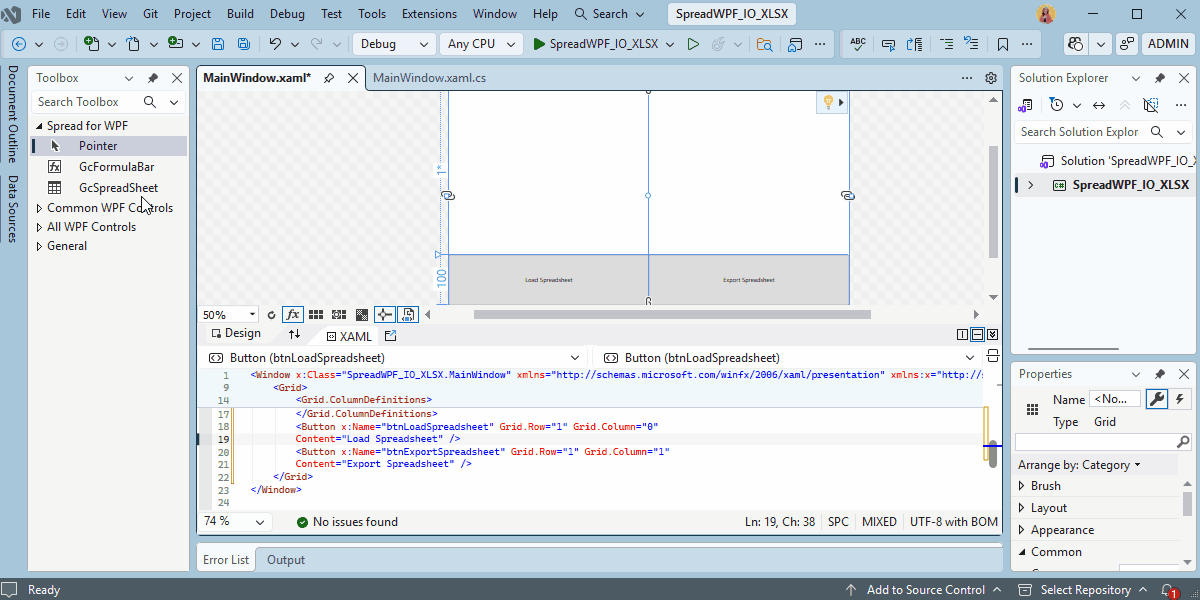Toggle snapping to snaplines button
This screenshot has height=600, width=1200.
point(385,314)
